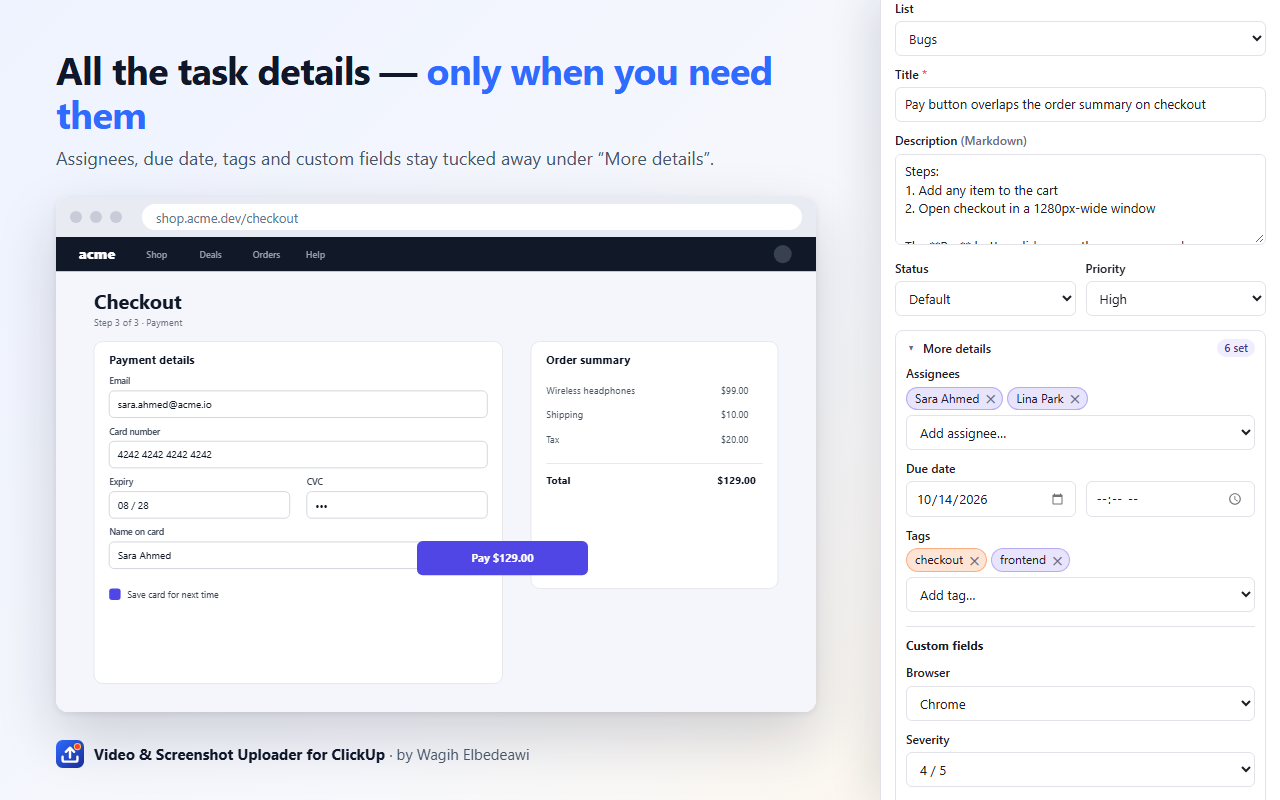The image size is (1280, 800).
Task: Click the Title input field
Action: tap(1080, 104)
